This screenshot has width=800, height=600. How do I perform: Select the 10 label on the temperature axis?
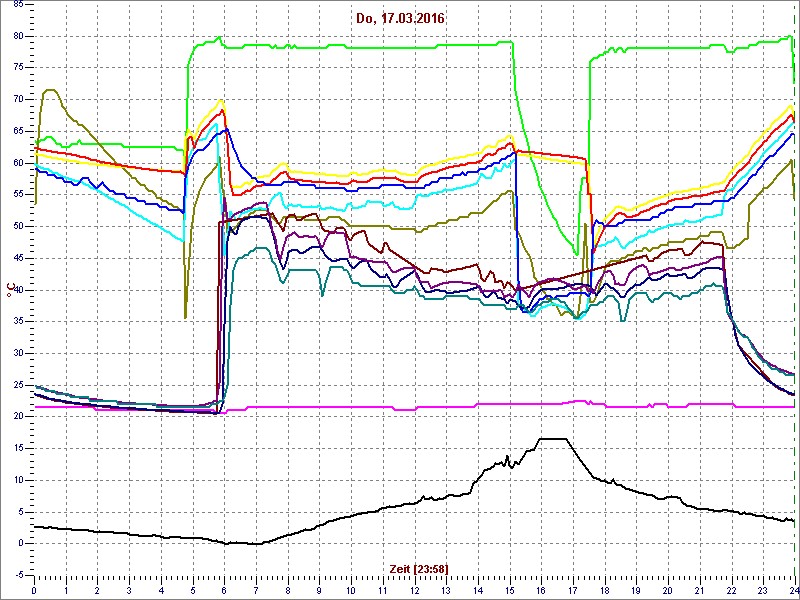pos(17,480)
